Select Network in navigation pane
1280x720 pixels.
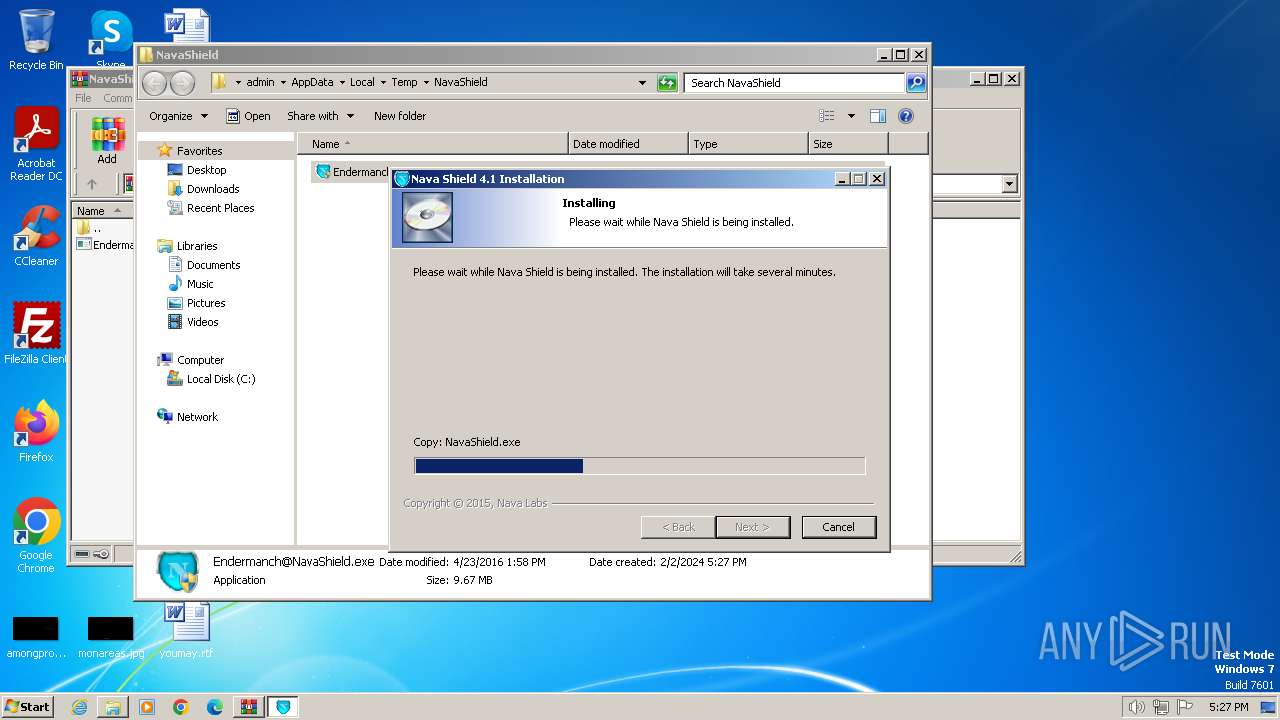pos(197,417)
